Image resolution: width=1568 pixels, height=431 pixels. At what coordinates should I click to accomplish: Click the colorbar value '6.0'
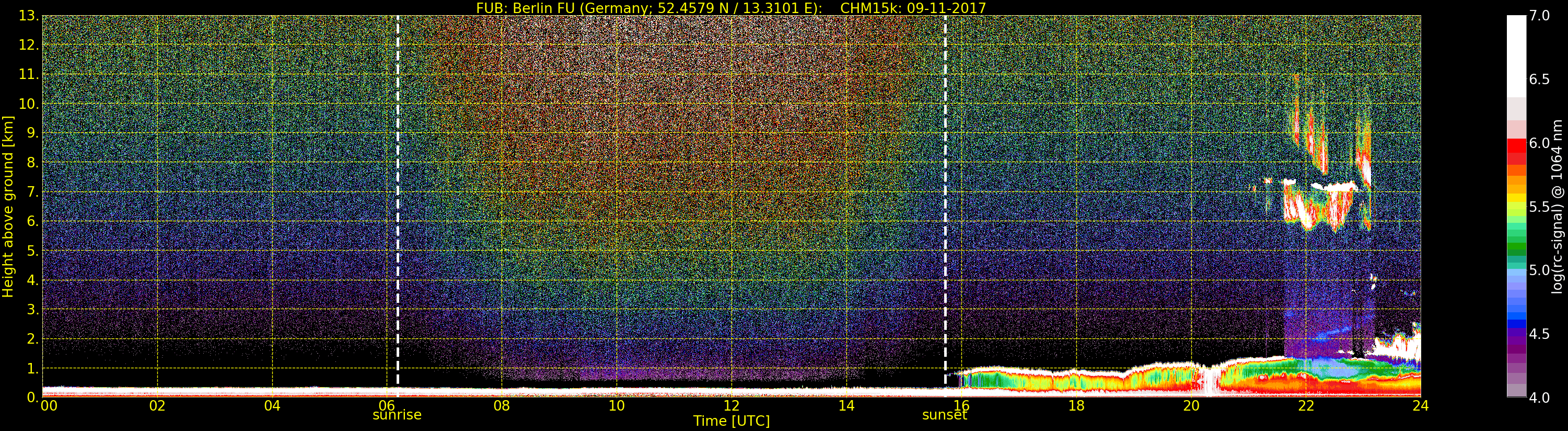coord(1540,143)
